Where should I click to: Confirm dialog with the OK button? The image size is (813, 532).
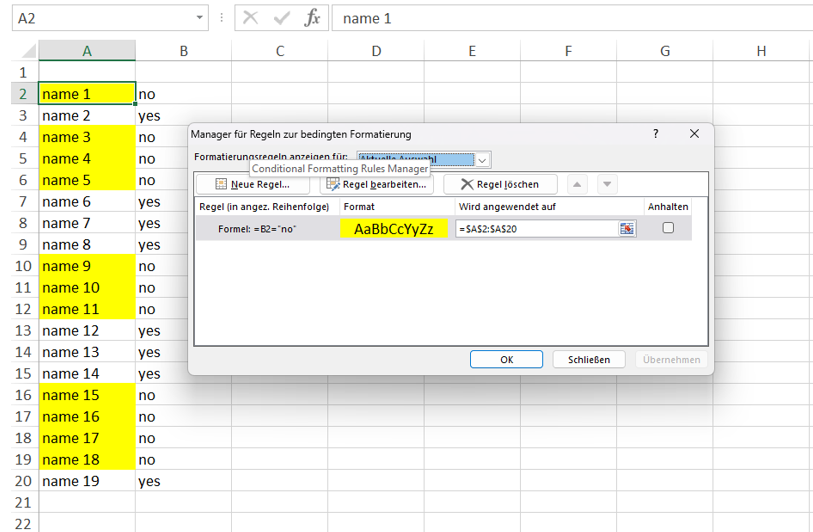click(507, 359)
